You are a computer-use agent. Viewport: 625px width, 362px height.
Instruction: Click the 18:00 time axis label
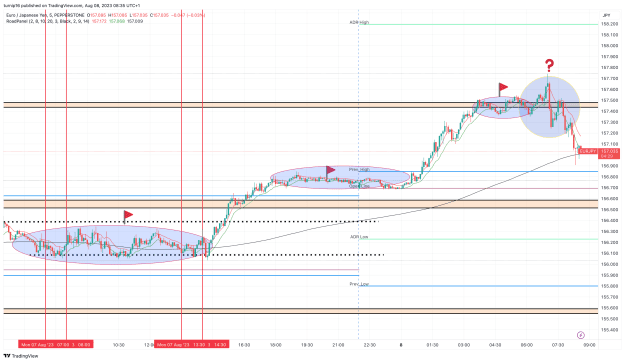(275, 345)
